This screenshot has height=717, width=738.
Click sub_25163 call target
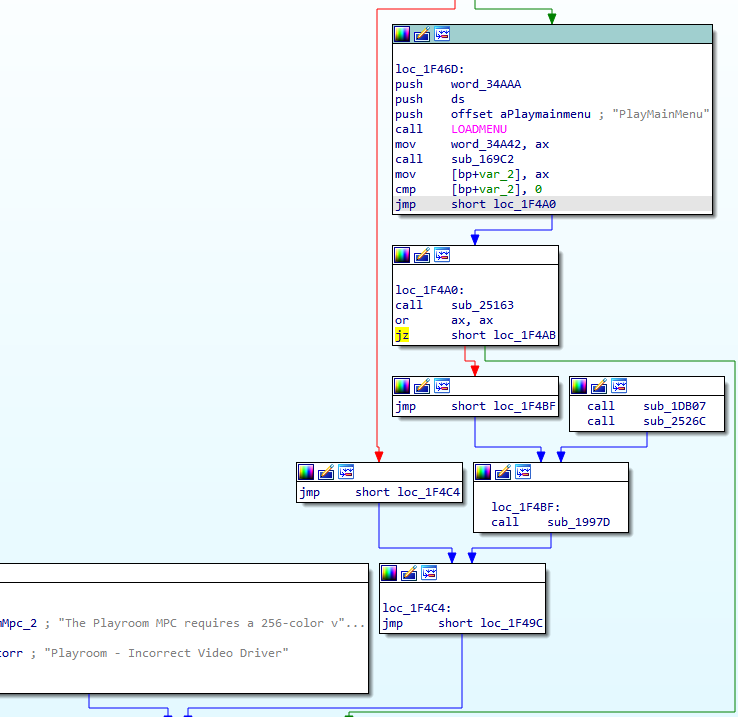[482, 305]
